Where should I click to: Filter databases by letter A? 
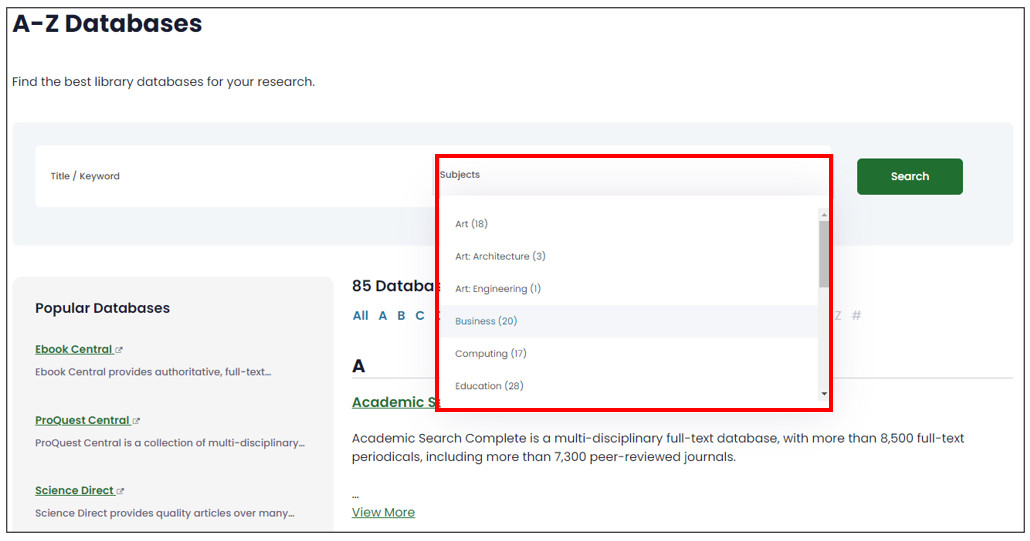click(x=382, y=316)
